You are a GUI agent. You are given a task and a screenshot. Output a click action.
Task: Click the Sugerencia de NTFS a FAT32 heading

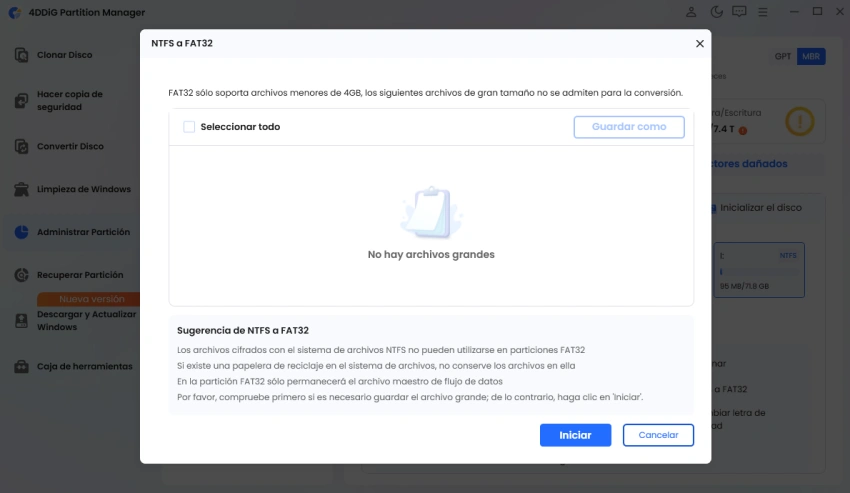click(243, 330)
